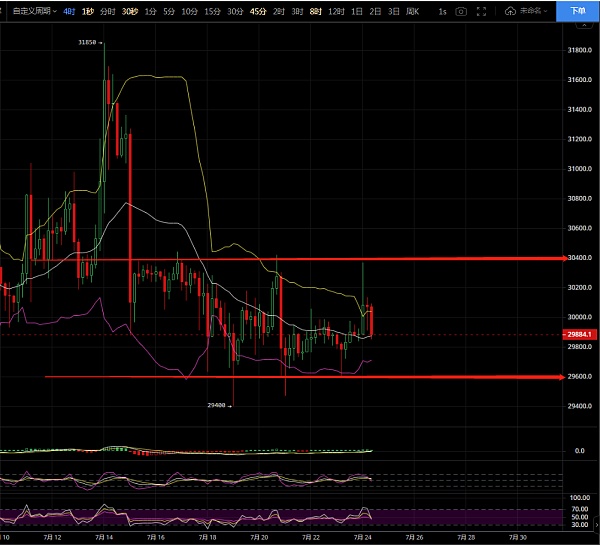Image resolution: width=600 pixels, height=545 pixels.
Task: Click the cloud save icon
Action: point(511,10)
